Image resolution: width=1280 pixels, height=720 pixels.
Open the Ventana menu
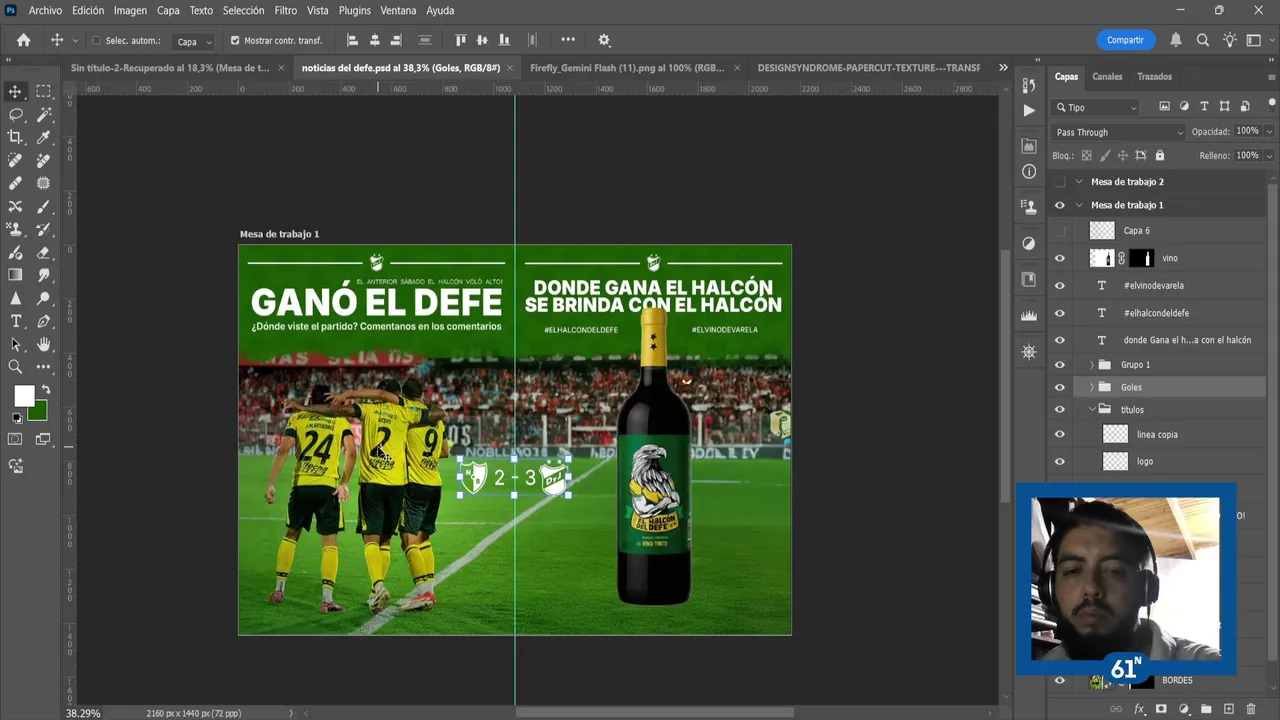pyautogui.click(x=398, y=10)
